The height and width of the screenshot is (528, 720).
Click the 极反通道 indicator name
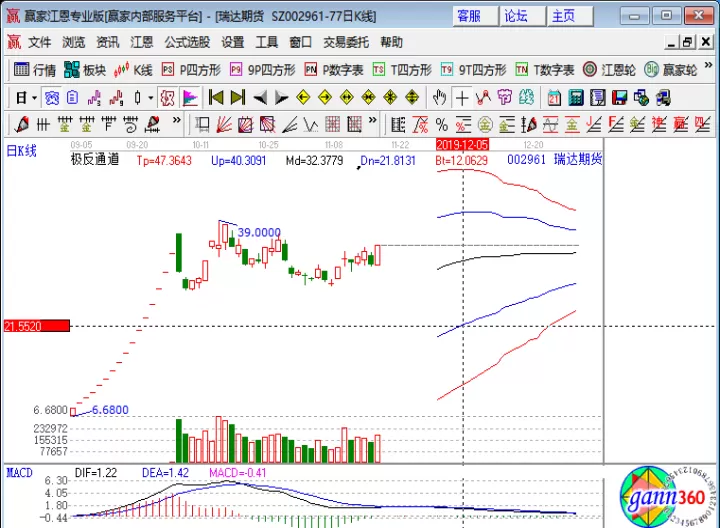[x=95, y=159]
